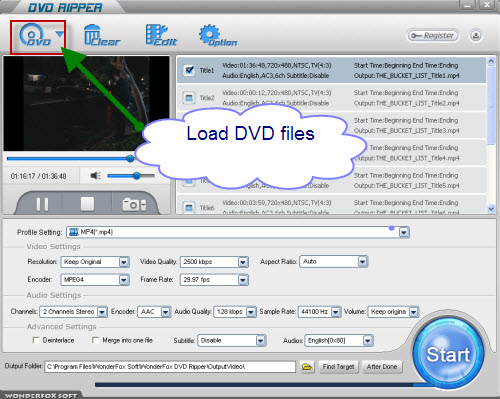500x399 pixels.
Task: Select Output THE_BUCKET_LIST_Title2.mp4 row
Action: (406, 103)
